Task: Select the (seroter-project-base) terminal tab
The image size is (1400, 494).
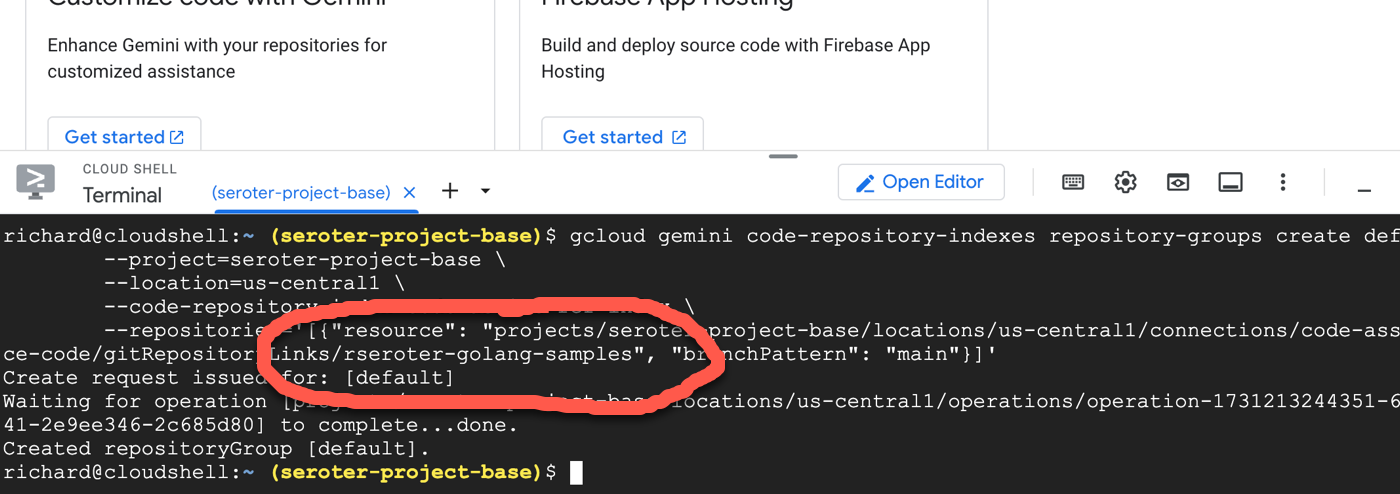Action: tap(301, 193)
